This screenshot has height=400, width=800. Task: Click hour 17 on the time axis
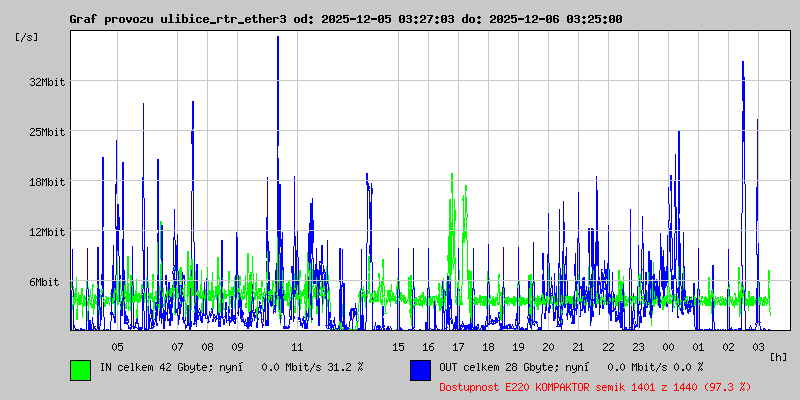tap(458, 347)
